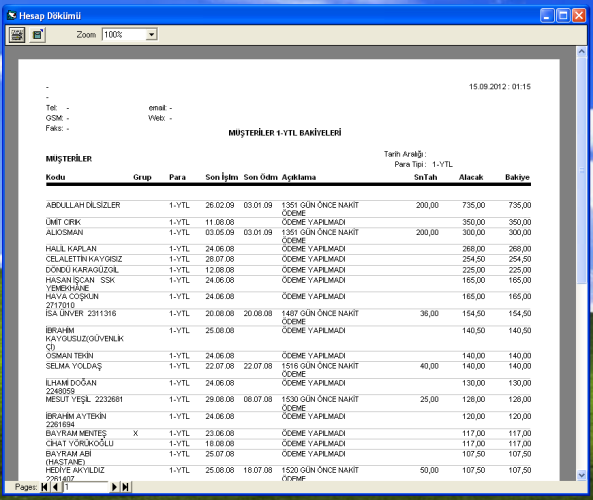593x500 pixels.
Task: Click customer name ALIOSMAN
Action: pos(64,232)
